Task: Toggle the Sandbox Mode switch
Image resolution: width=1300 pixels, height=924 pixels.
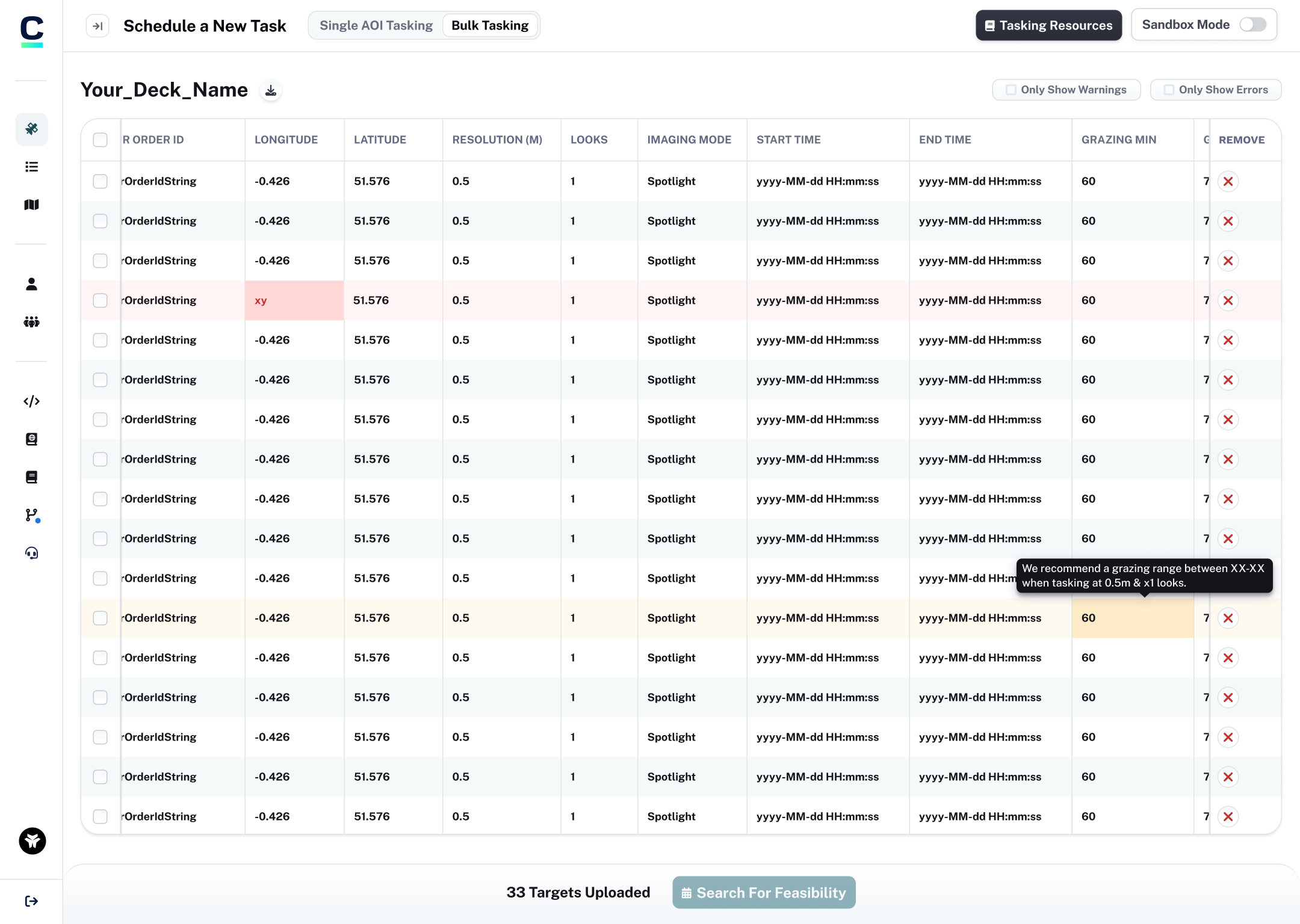Action: (x=1252, y=25)
